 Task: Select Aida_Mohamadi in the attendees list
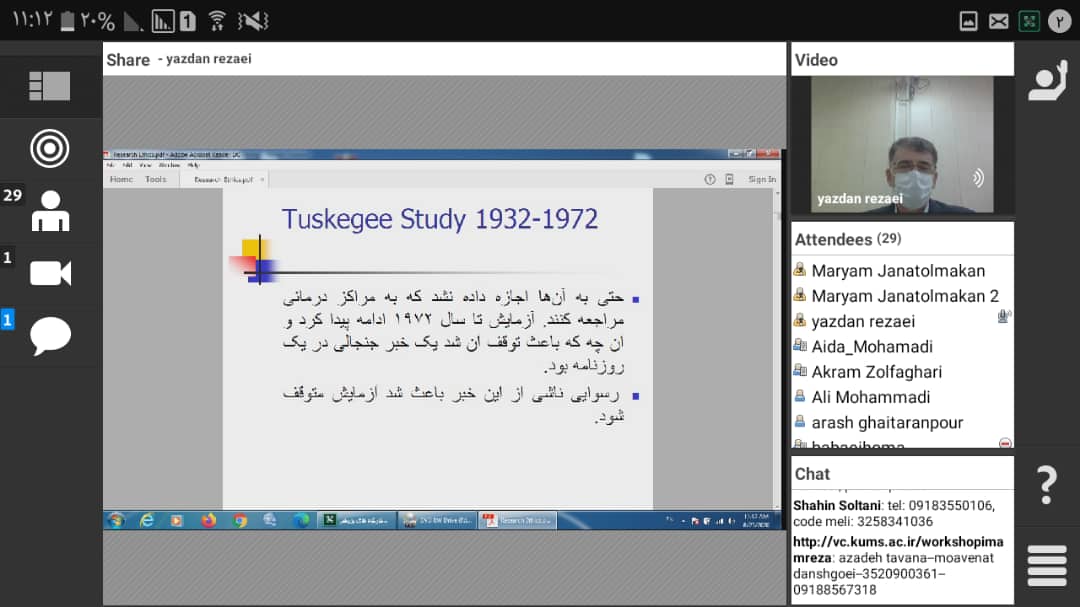pyautogui.click(x=871, y=346)
